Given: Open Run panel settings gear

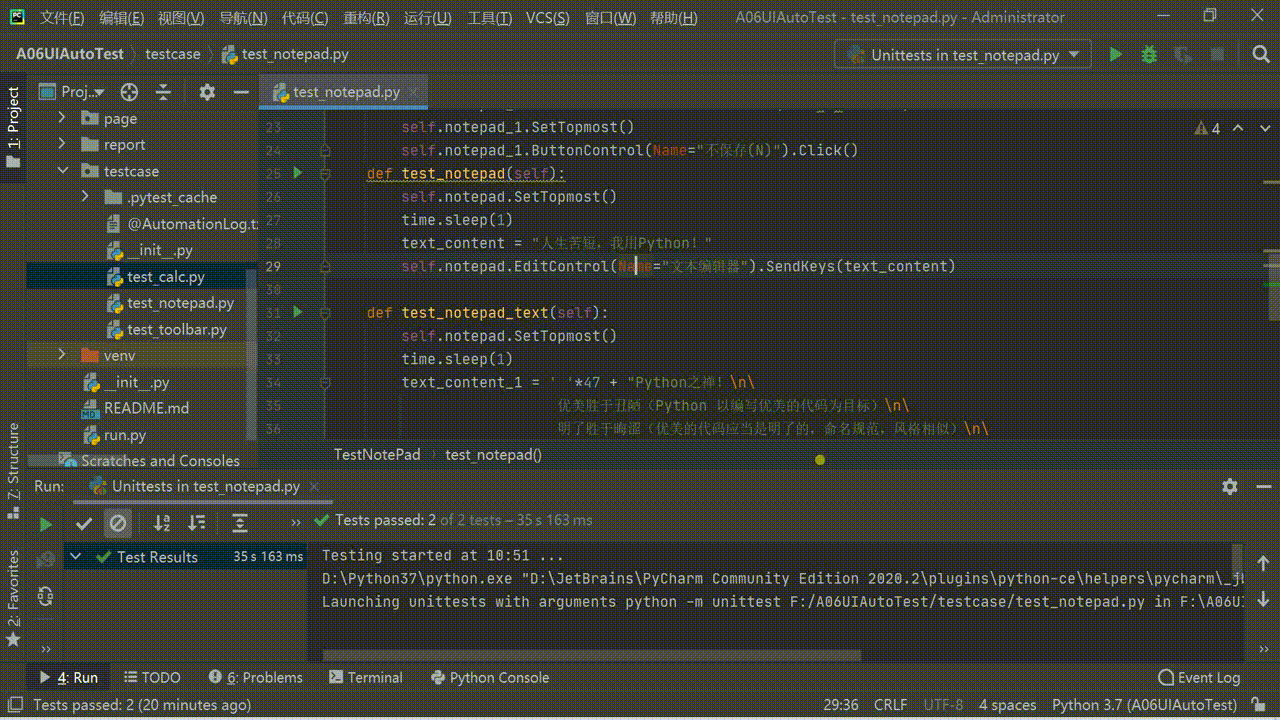Looking at the screenshot, I should click(x=1230, y=486).
